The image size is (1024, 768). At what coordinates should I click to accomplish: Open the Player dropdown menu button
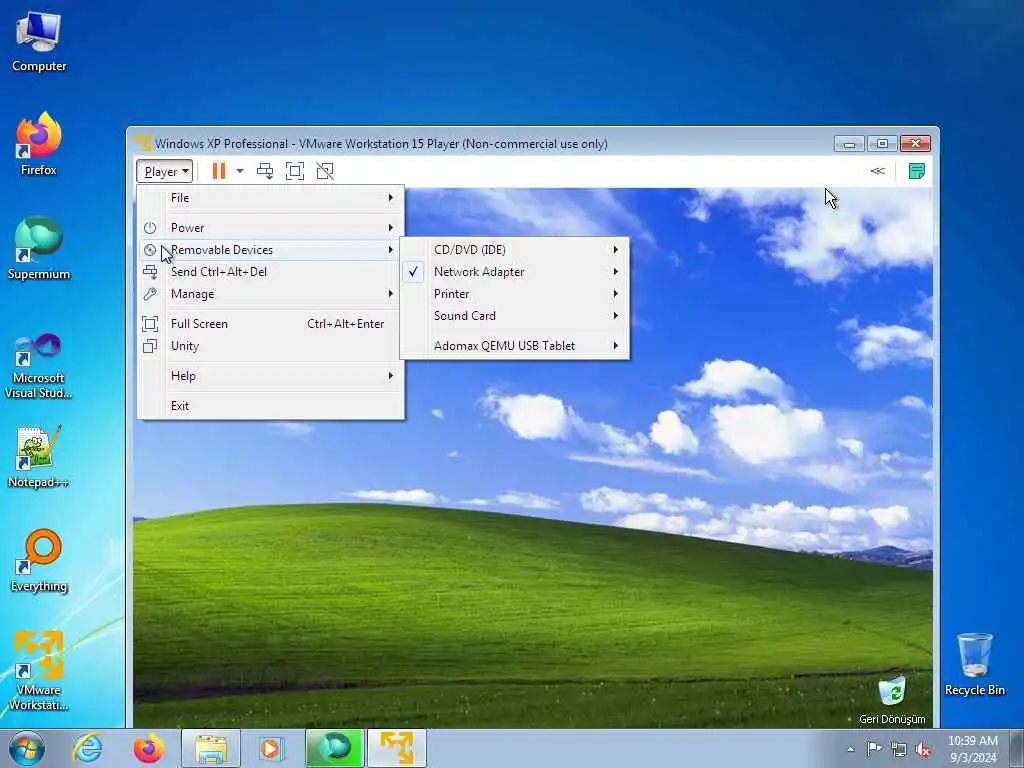click(165, 172)
